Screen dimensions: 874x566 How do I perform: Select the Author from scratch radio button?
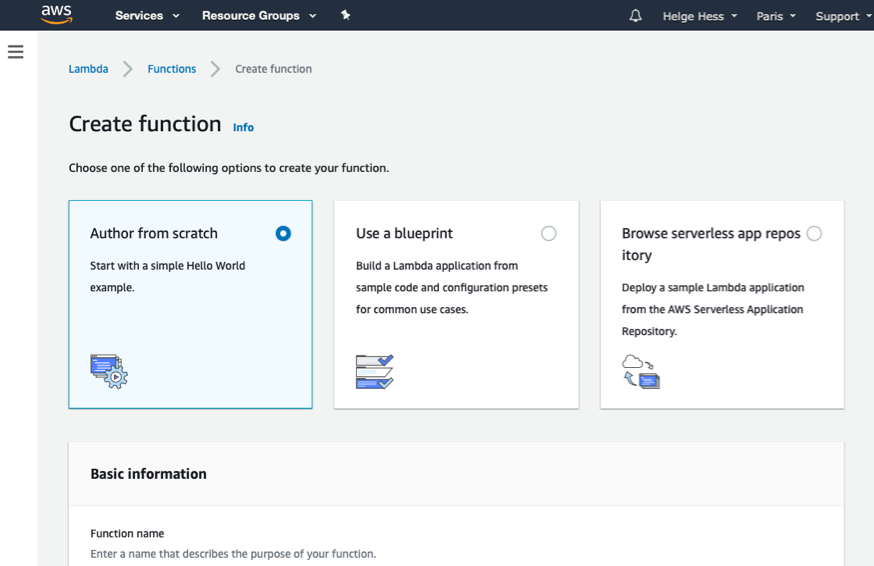pos(283,233)
